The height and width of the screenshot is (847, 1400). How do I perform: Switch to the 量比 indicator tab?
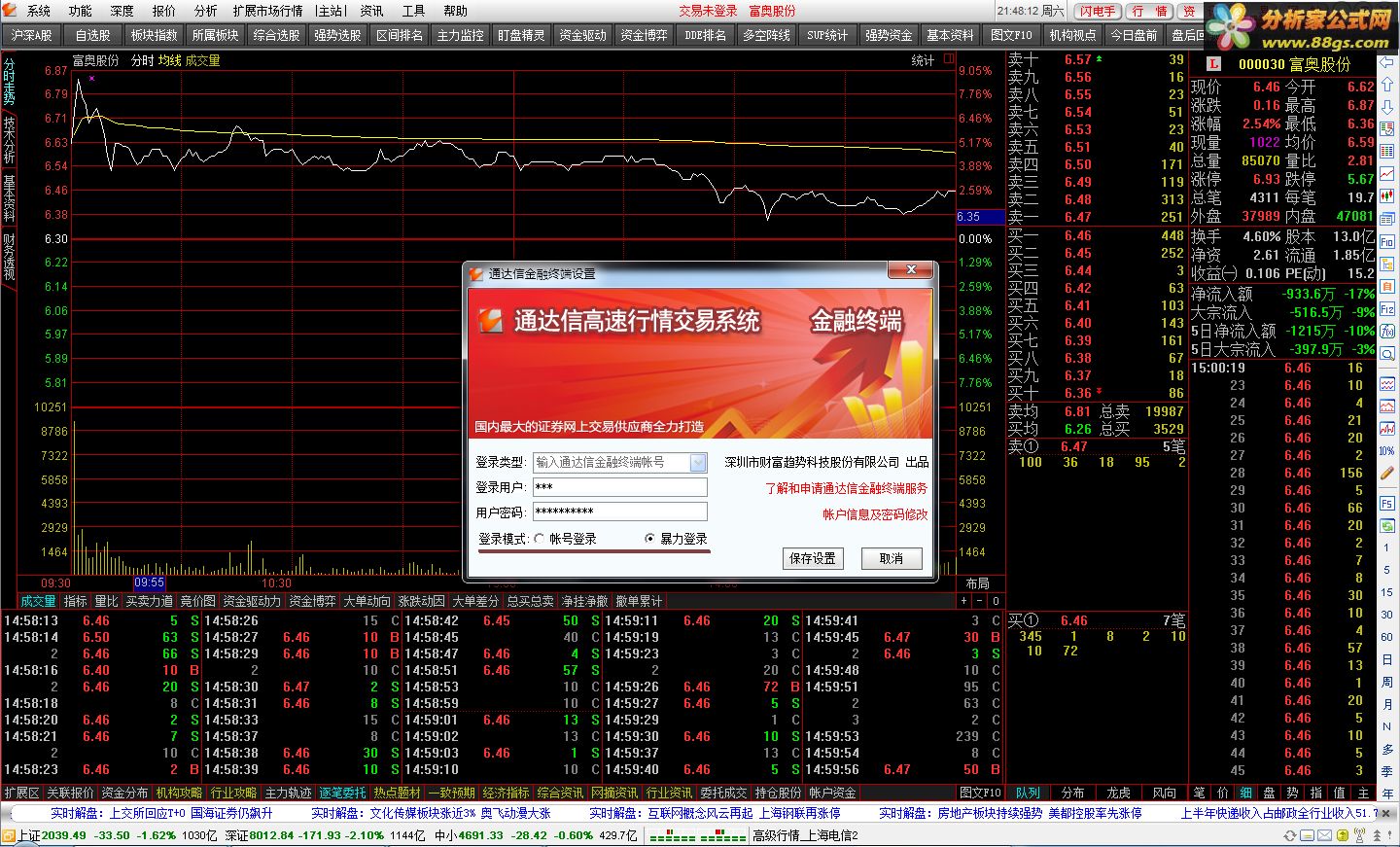pyautogui.click(x=106, y=601)
